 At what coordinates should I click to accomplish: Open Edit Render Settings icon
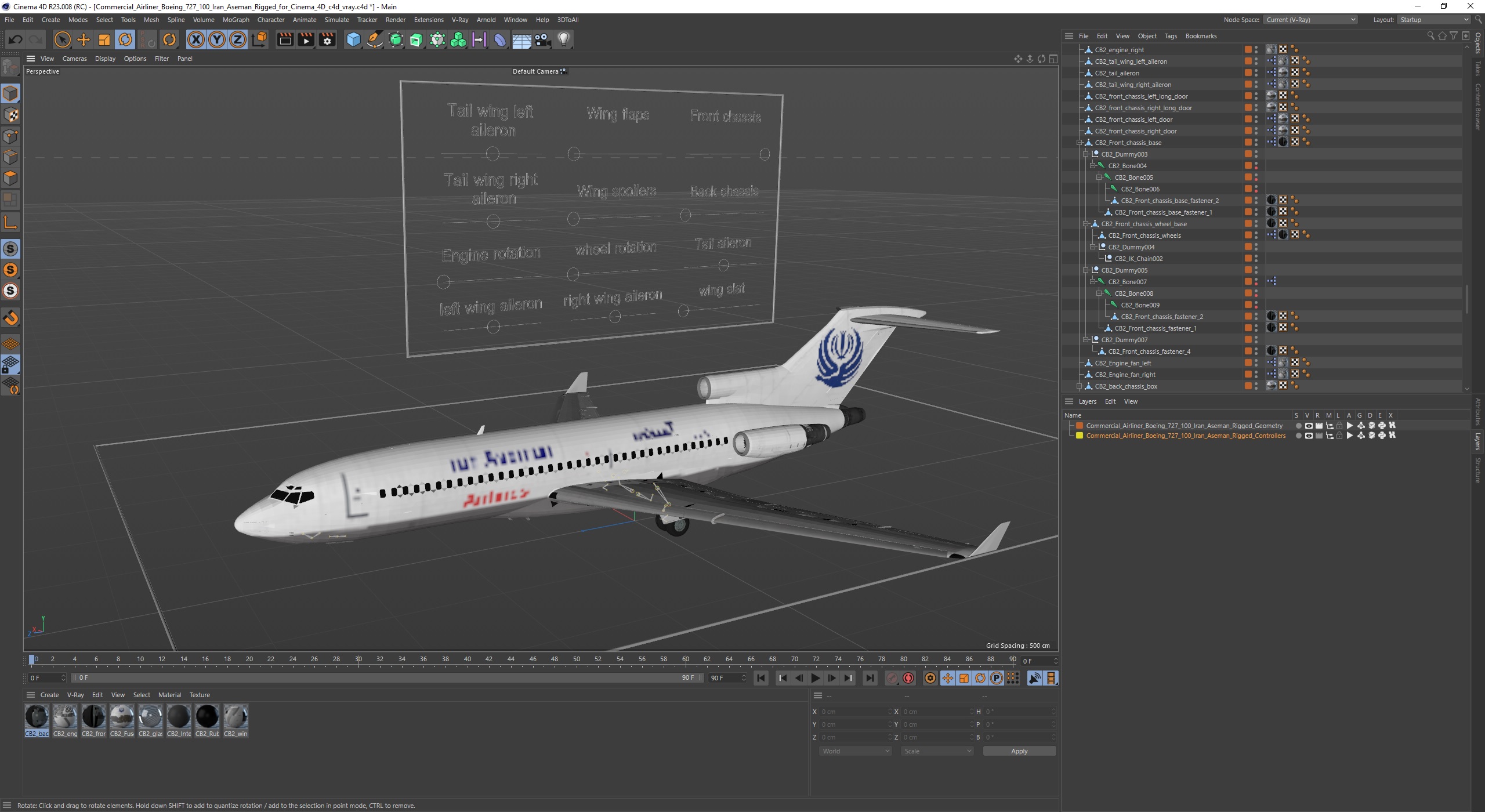point(328,39)
